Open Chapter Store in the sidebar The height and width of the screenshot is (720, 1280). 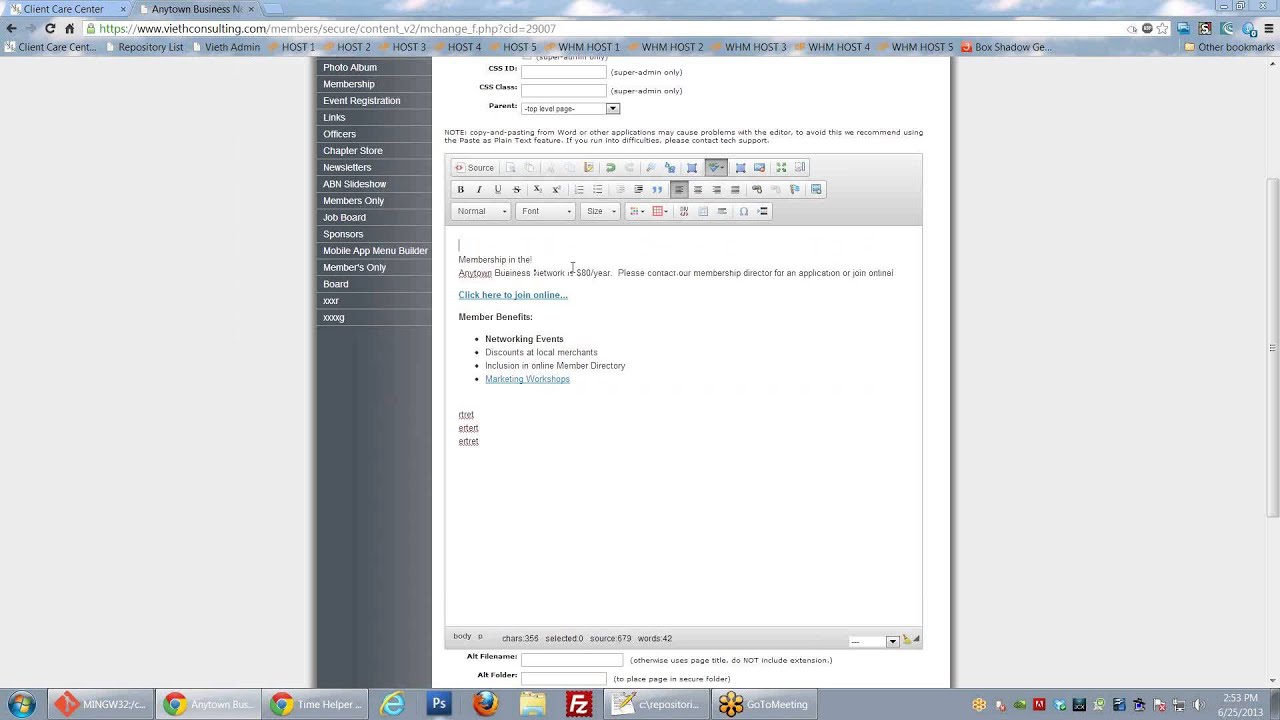pos(353,150)
